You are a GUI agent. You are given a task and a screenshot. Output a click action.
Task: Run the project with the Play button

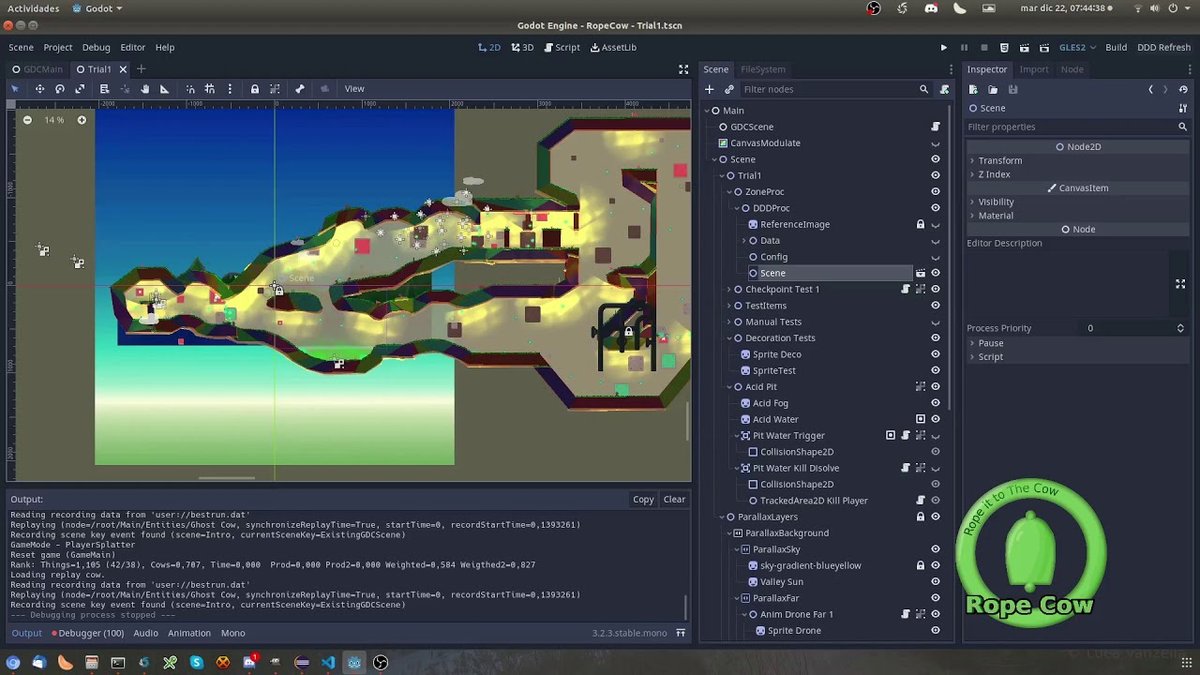coord(944,47)
